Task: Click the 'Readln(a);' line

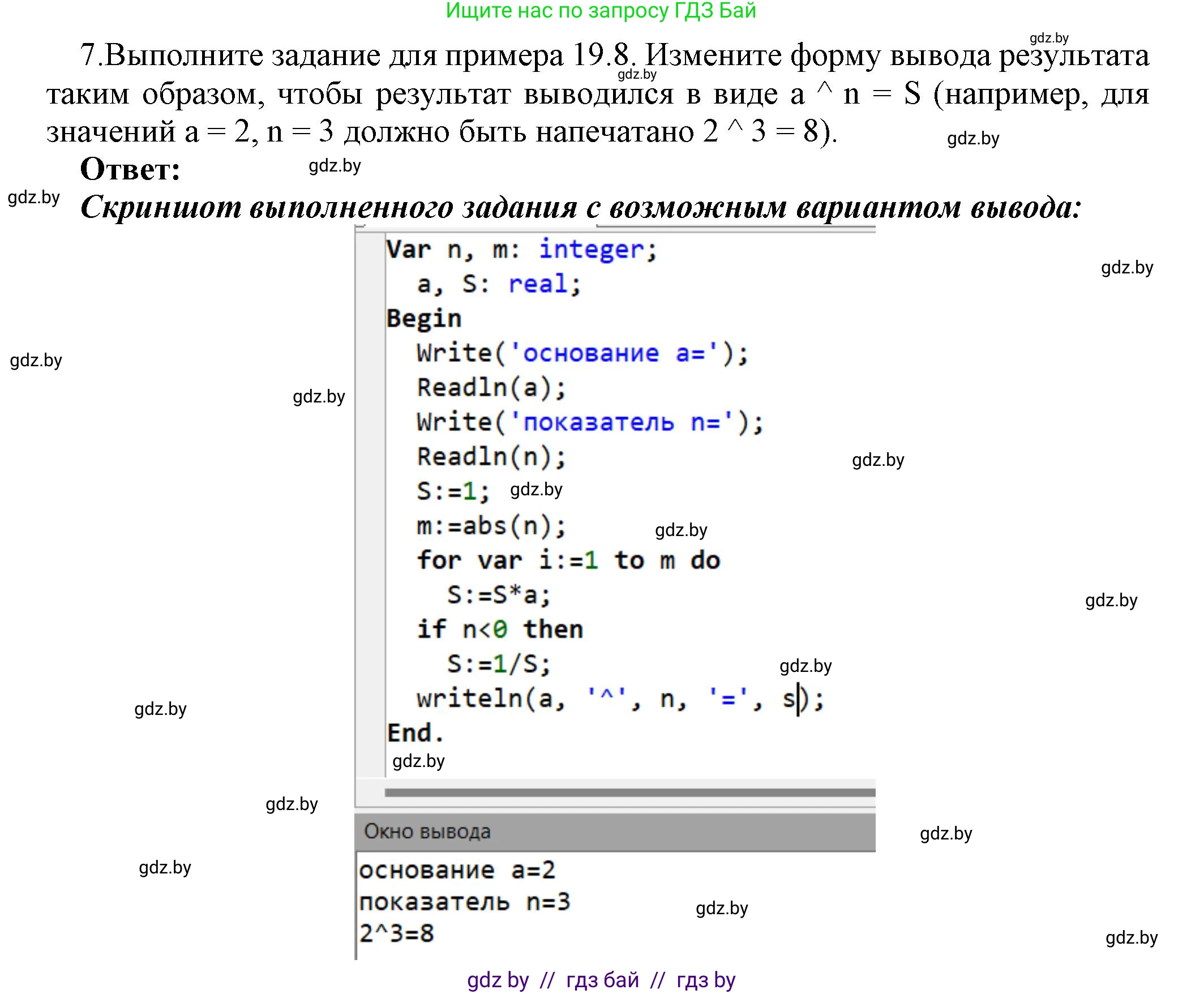Action: [492, 388]
